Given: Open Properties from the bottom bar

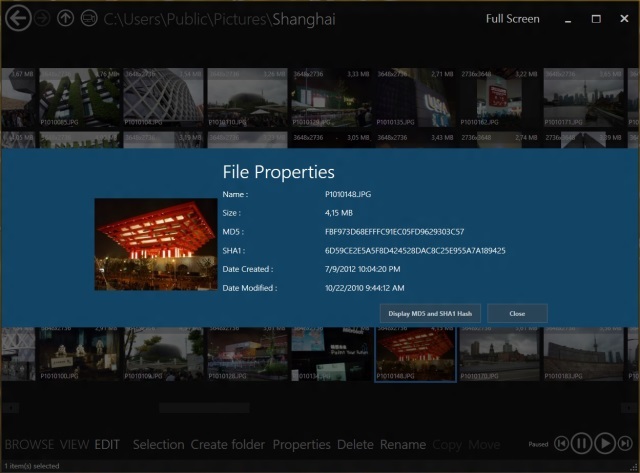Looking at the screenshot, I should coord(302,444).
